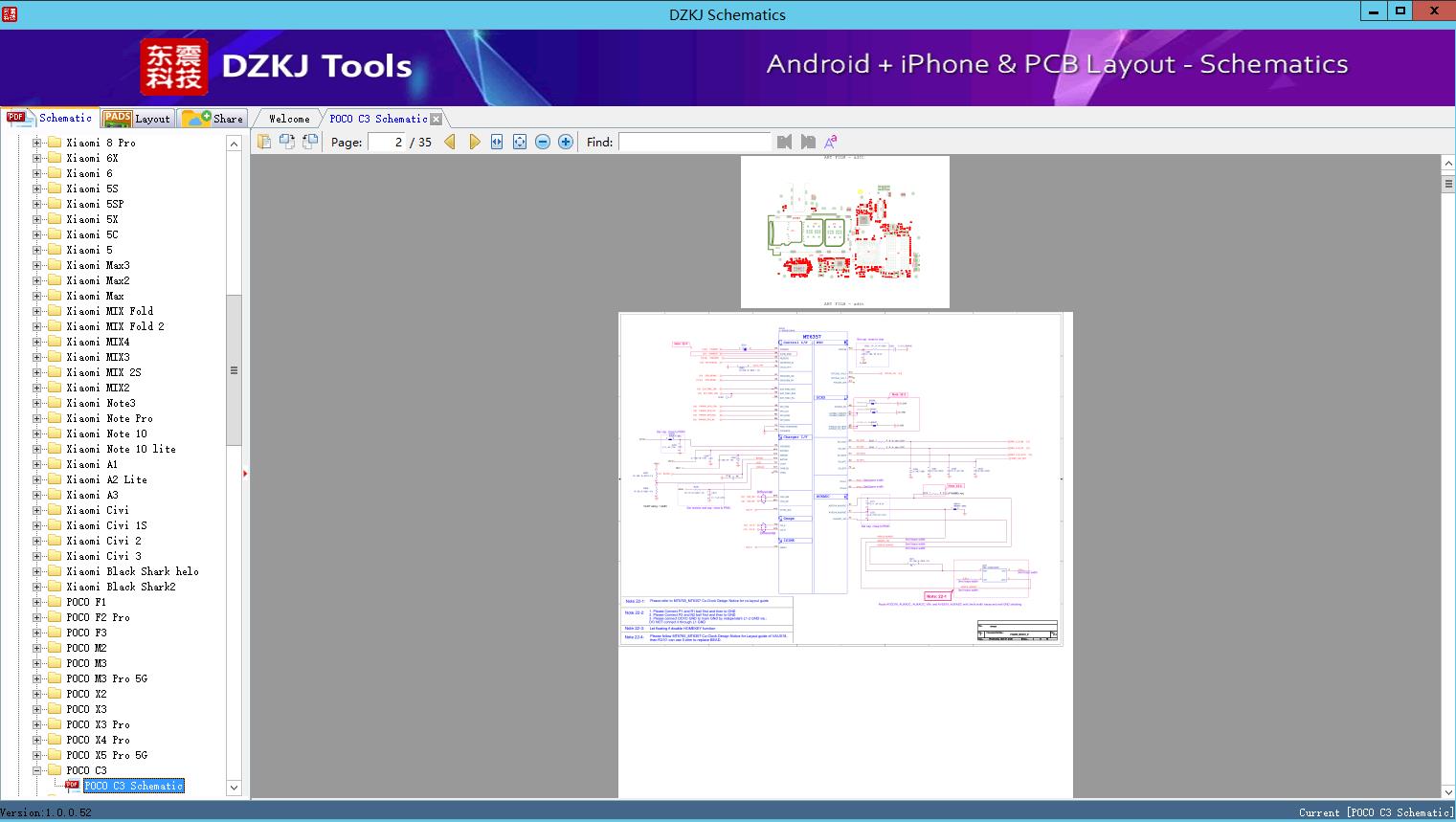Click the tree scroll-up arrow
1456x822 pixels.
(x=234, y=144)
